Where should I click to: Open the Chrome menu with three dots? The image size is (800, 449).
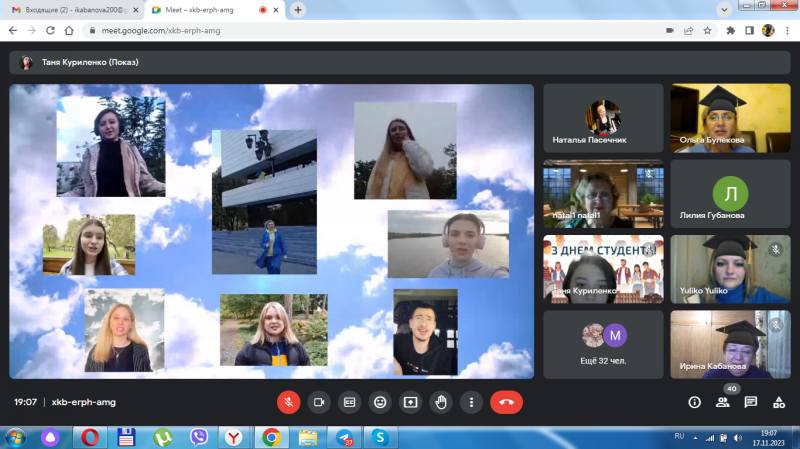pyautogui.click(x=787, y=31)
